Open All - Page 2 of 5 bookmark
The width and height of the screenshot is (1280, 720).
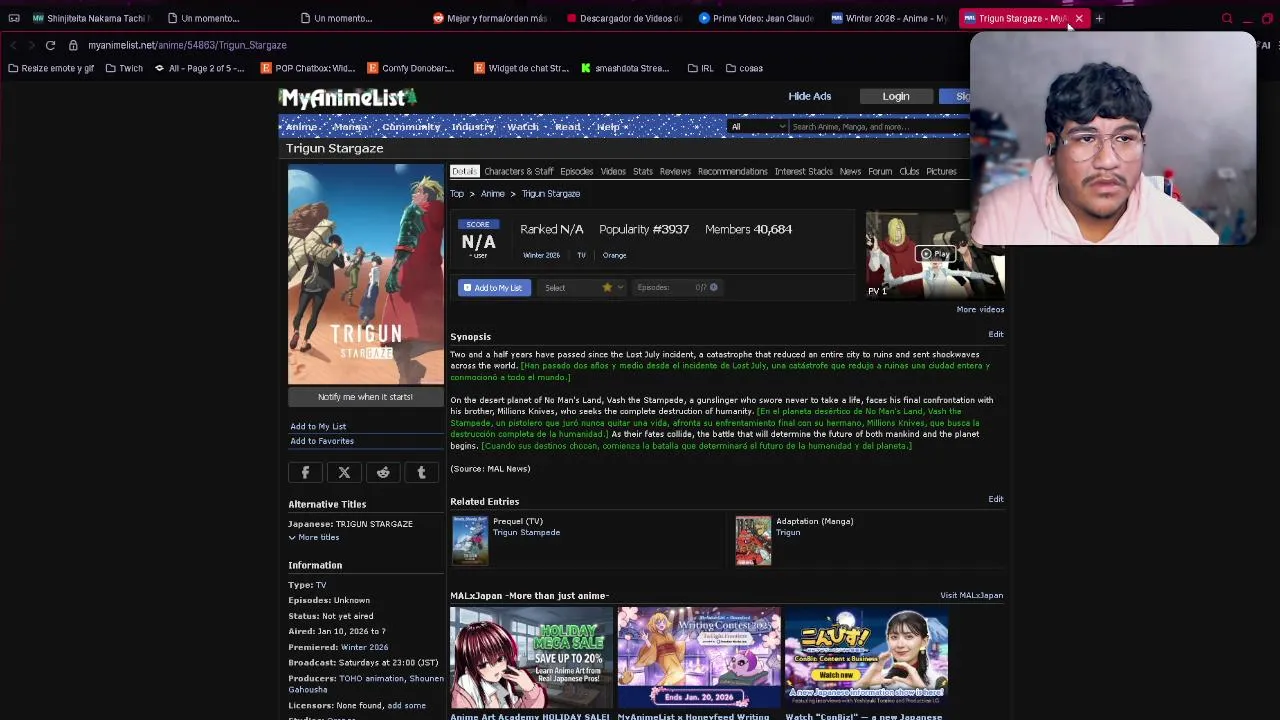199,68
